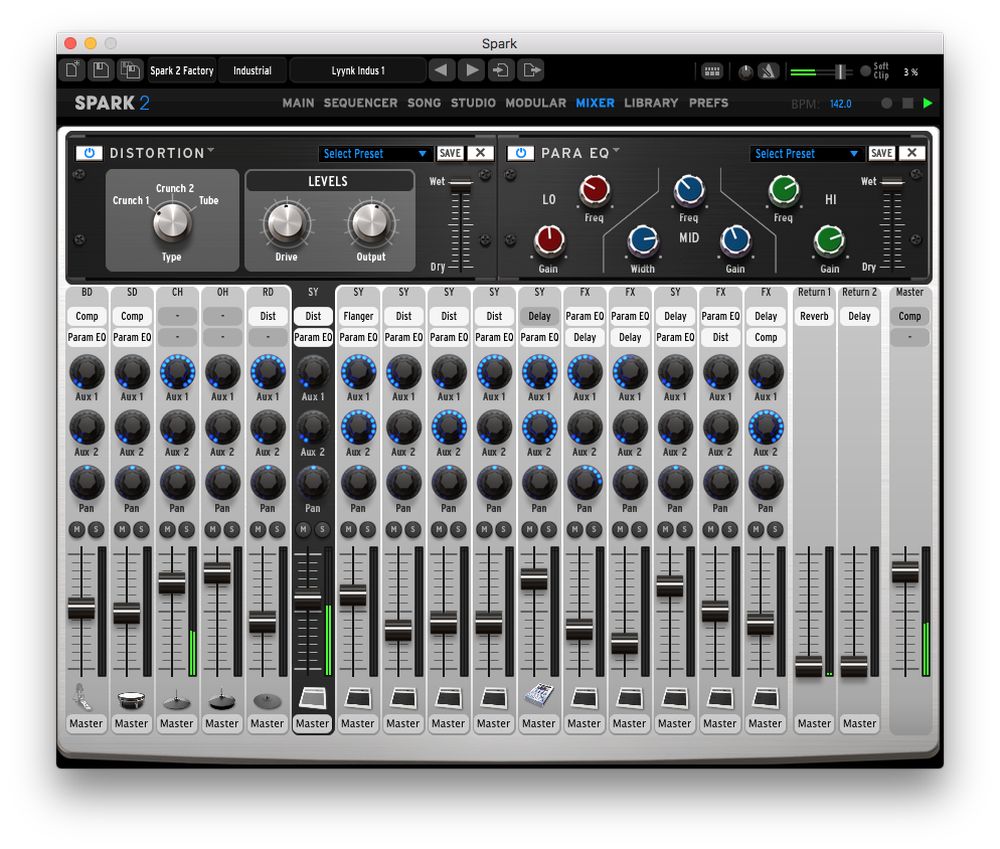
Task: Click the closed hi-hat icon on CH channel
Action: [x=176, y=699]
